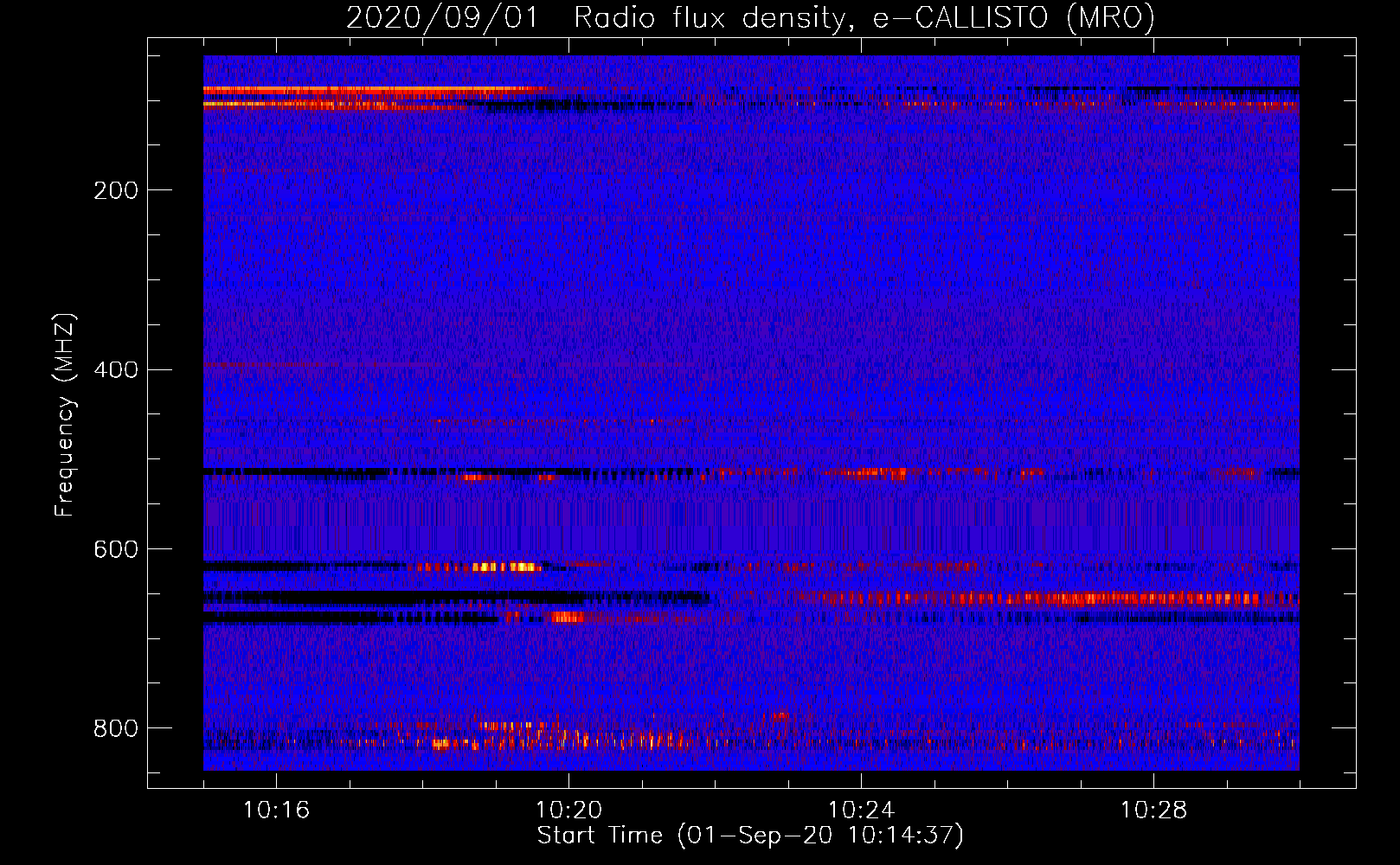Click the 400 frequency tick label
Screen dimensions: 1400x865
[x=116, y=370]
